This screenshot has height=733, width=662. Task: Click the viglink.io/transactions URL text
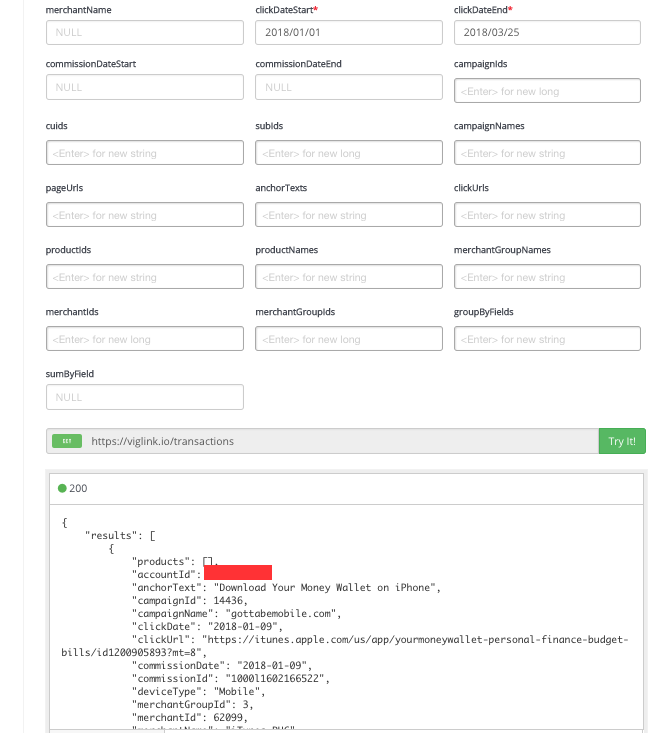pos(162,441)
